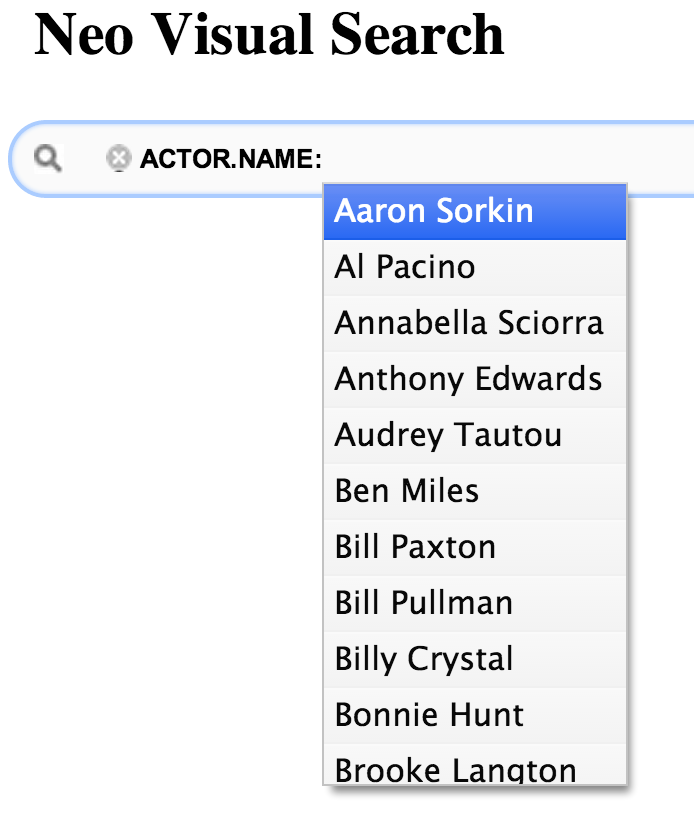Select Billy Crystal from the list

(x=423, y=659)
